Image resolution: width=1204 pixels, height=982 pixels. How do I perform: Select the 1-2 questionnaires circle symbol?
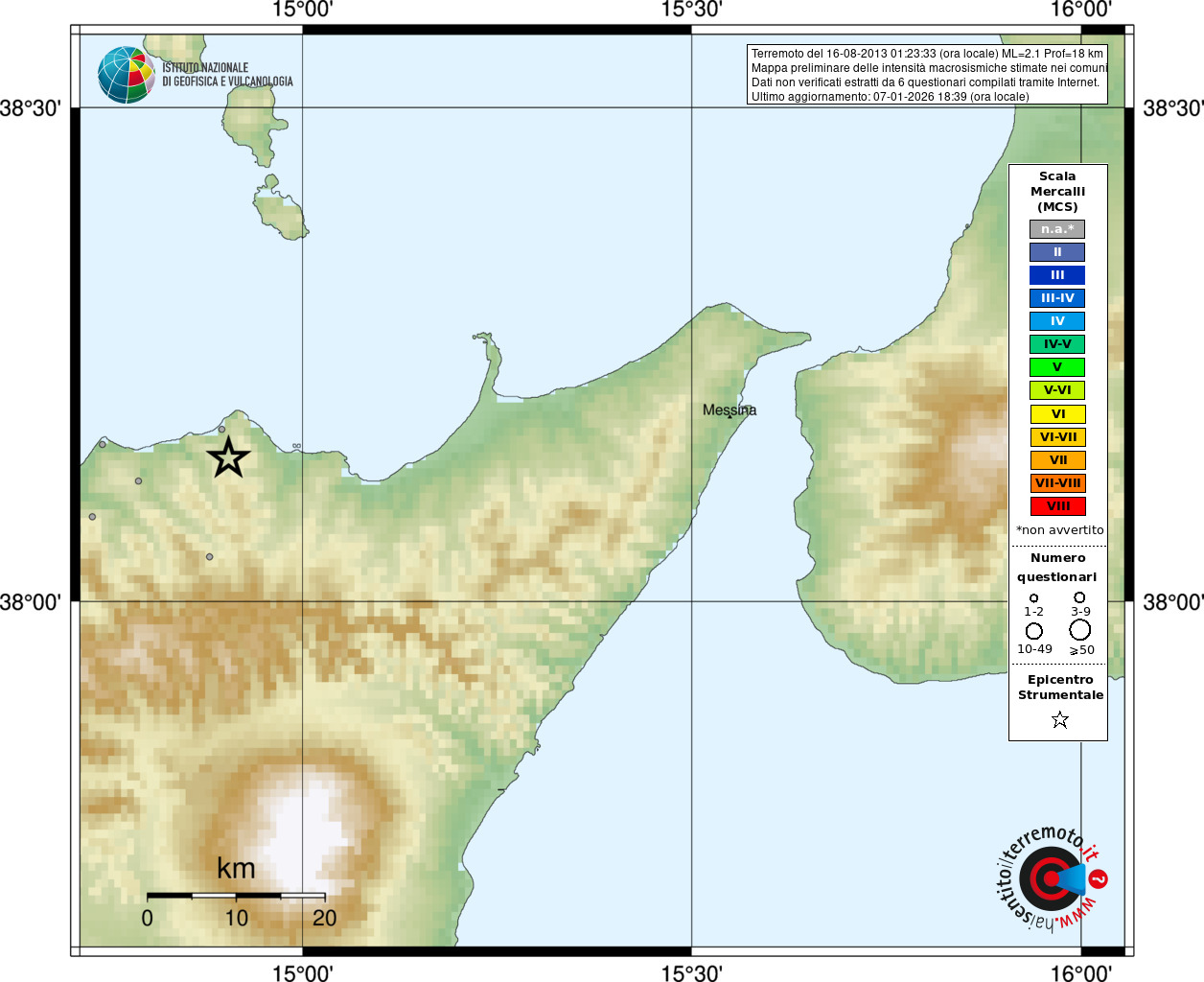[x=1033, y=598]
